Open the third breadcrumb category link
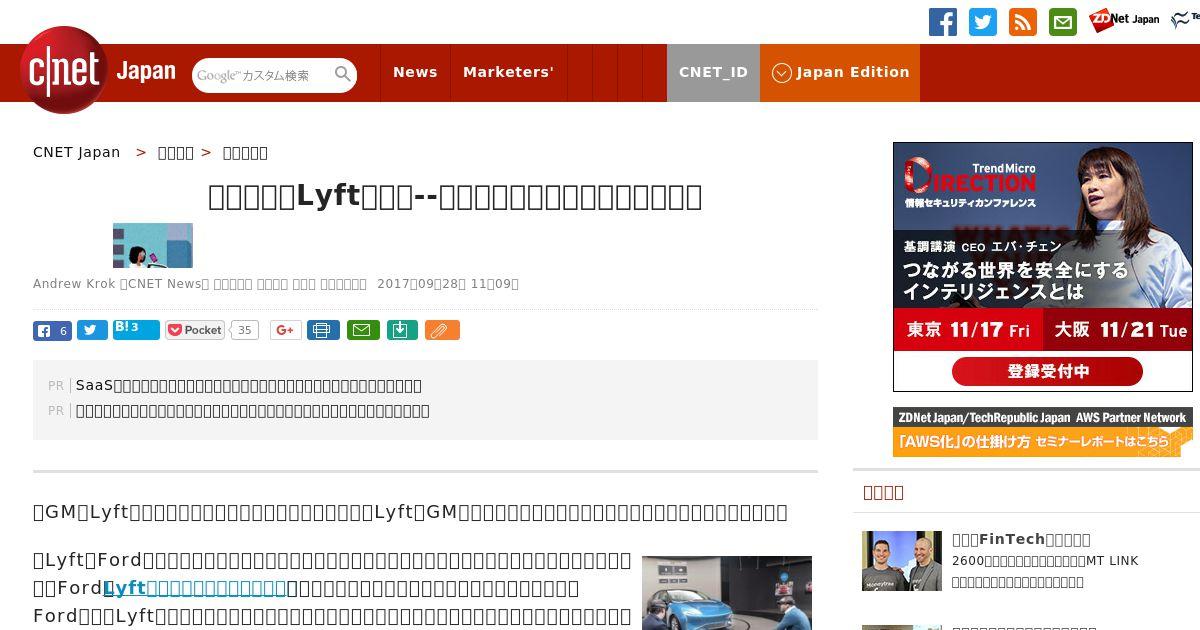This screenshot has width=1200, height=630. point(245,152)
